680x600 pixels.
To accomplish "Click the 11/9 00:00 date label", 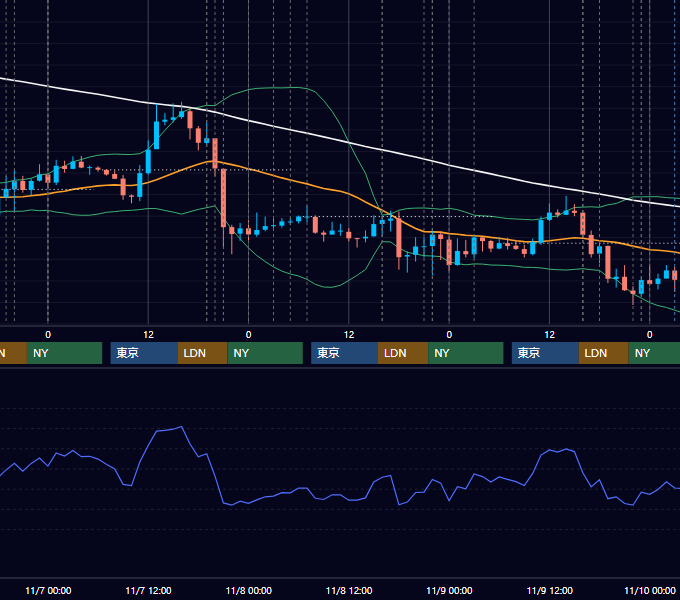I will 449,590.
